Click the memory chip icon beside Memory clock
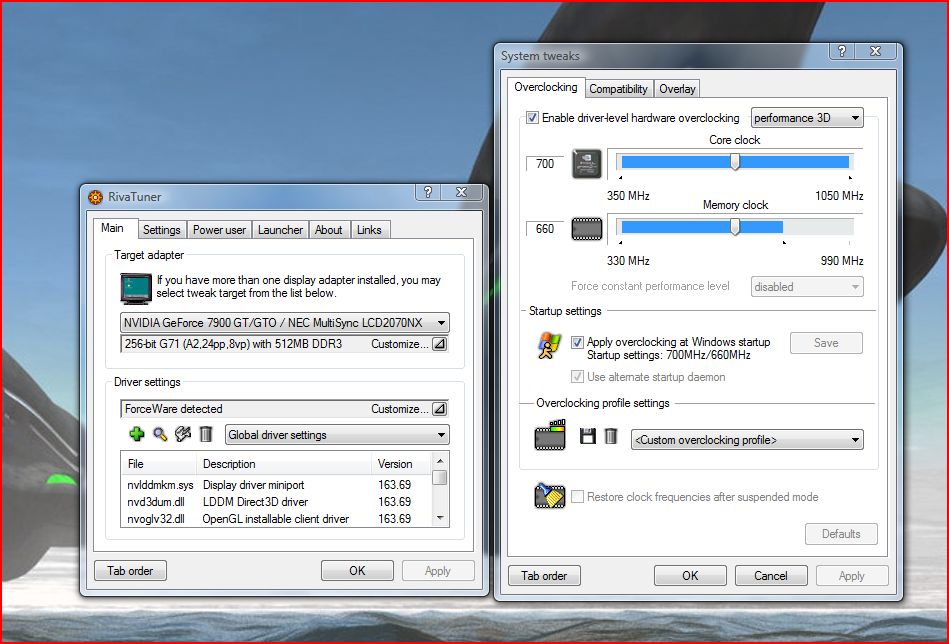 tap(586, 229)
